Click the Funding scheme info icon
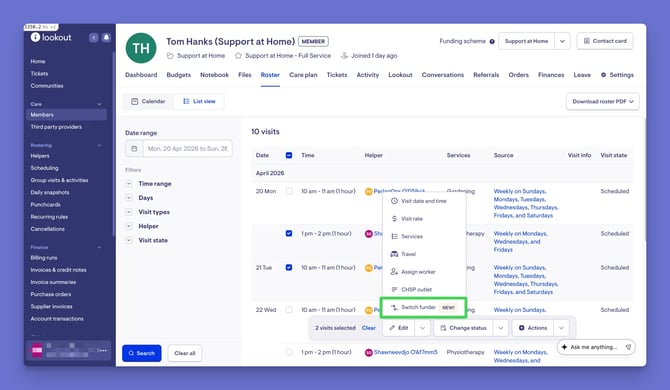The width and height of the screenshot is (670, 390). click(492, 41)
